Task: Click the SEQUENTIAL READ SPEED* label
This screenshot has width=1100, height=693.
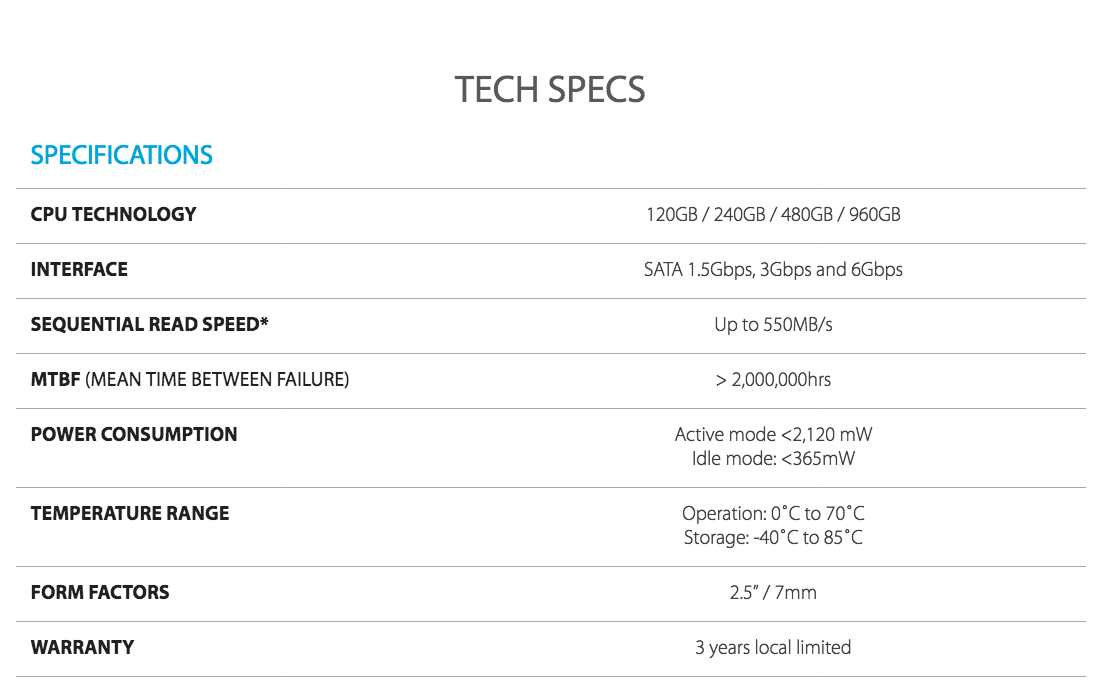Action: (x=150, y=324)
